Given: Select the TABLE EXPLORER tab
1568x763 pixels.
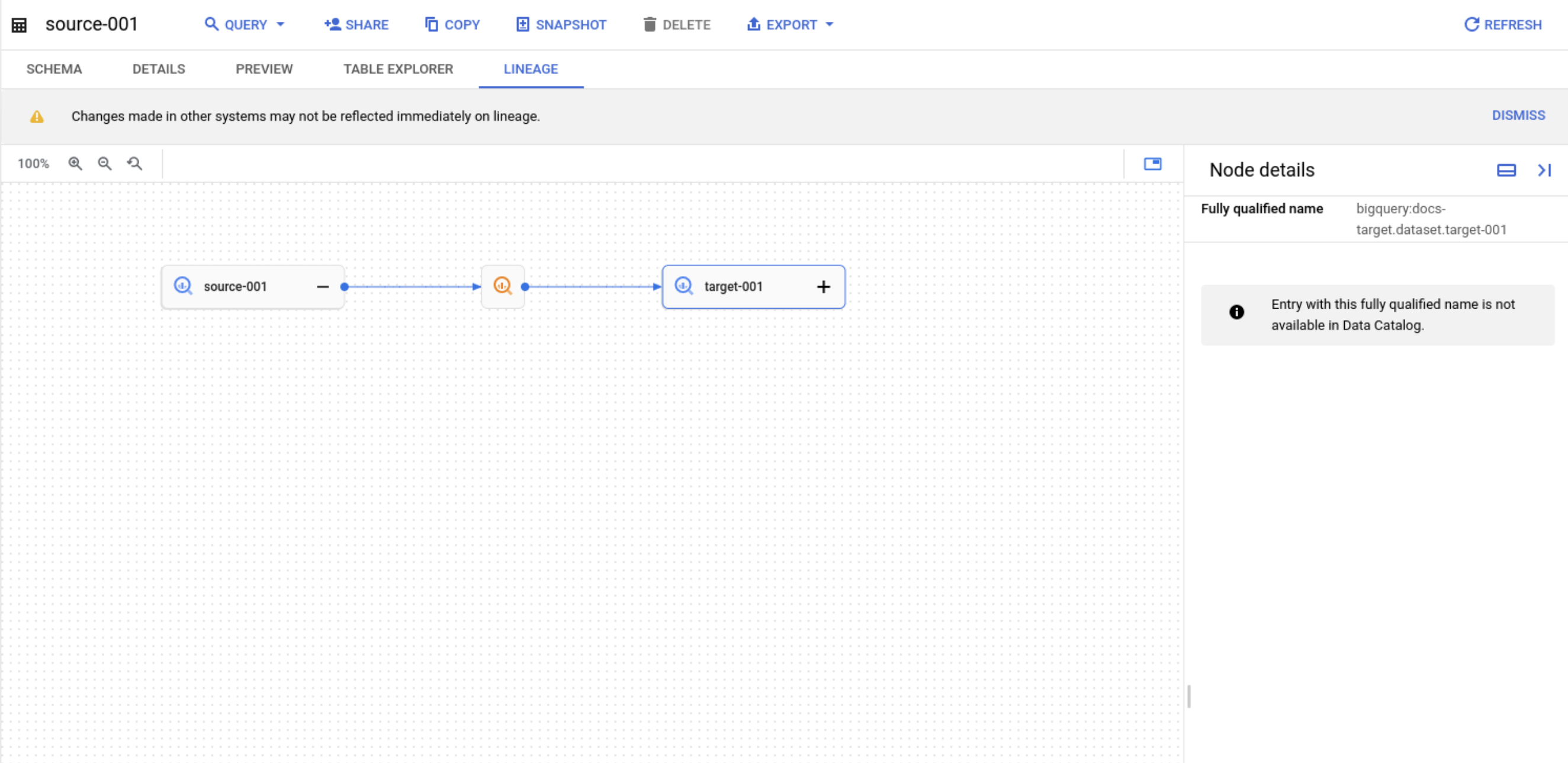Looking at the screenshot, I should coord(398,69).
